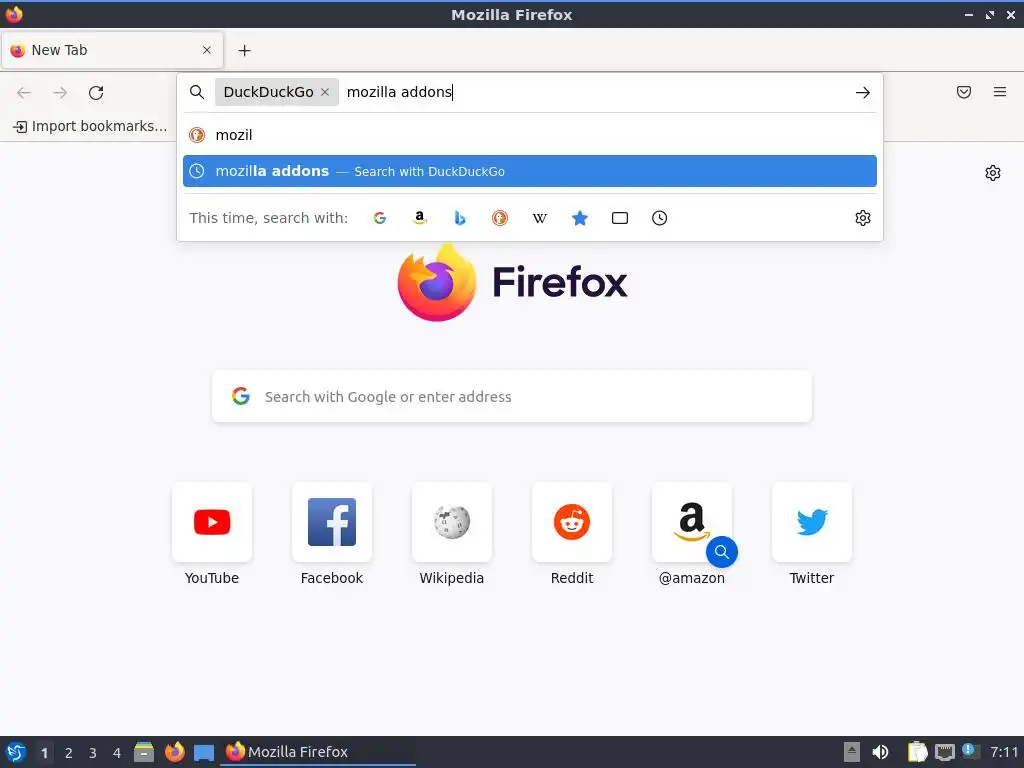Search this time with Bing icon
1024x768 pixels.
[x=460, y=218]
